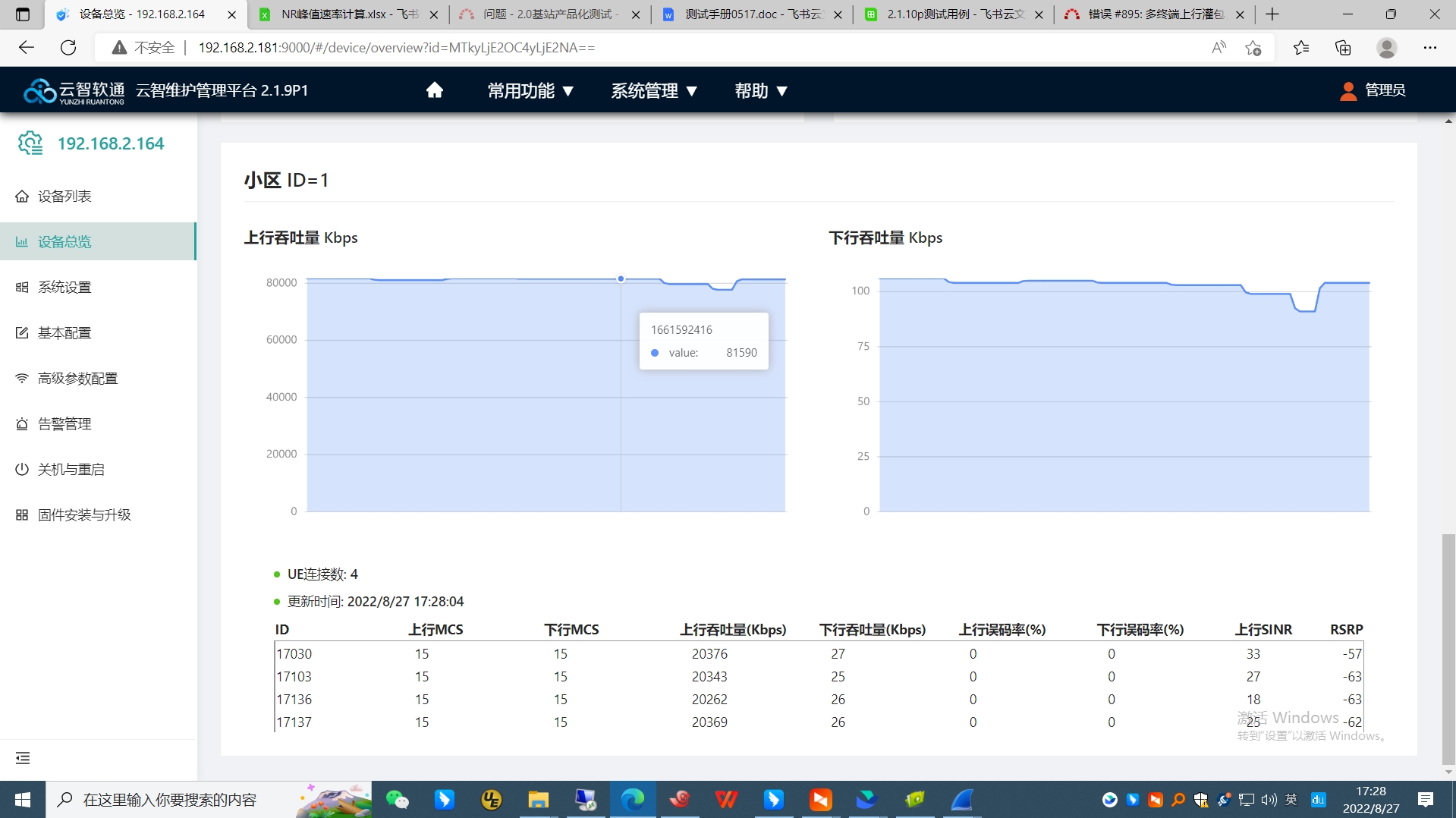
Task: Refresh the browser page
Action: point(68,48)
